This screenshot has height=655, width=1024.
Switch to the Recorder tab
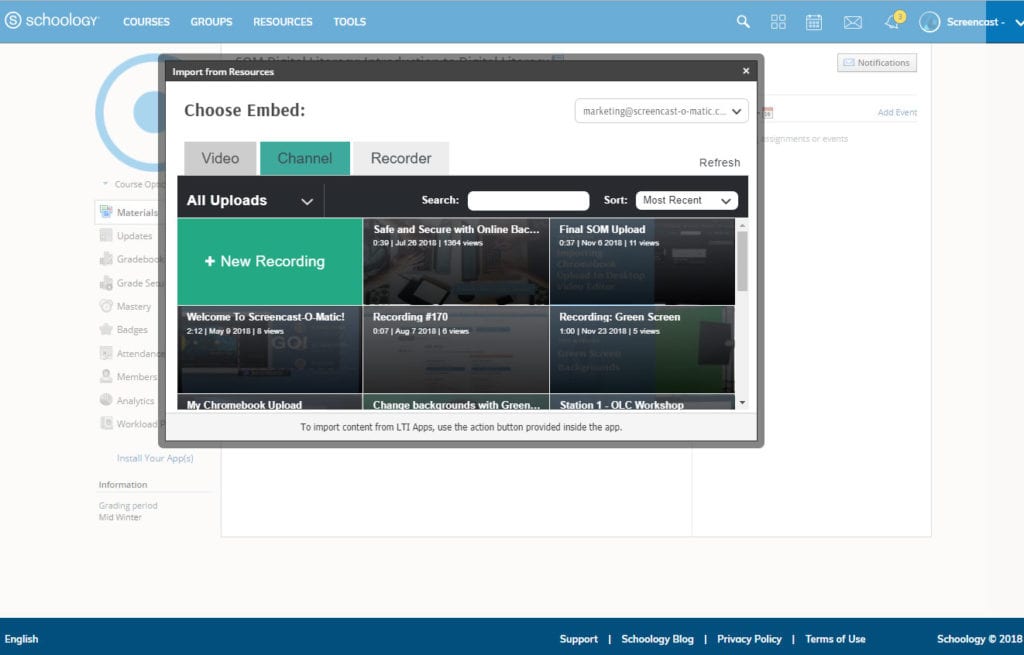click(401, 158)
